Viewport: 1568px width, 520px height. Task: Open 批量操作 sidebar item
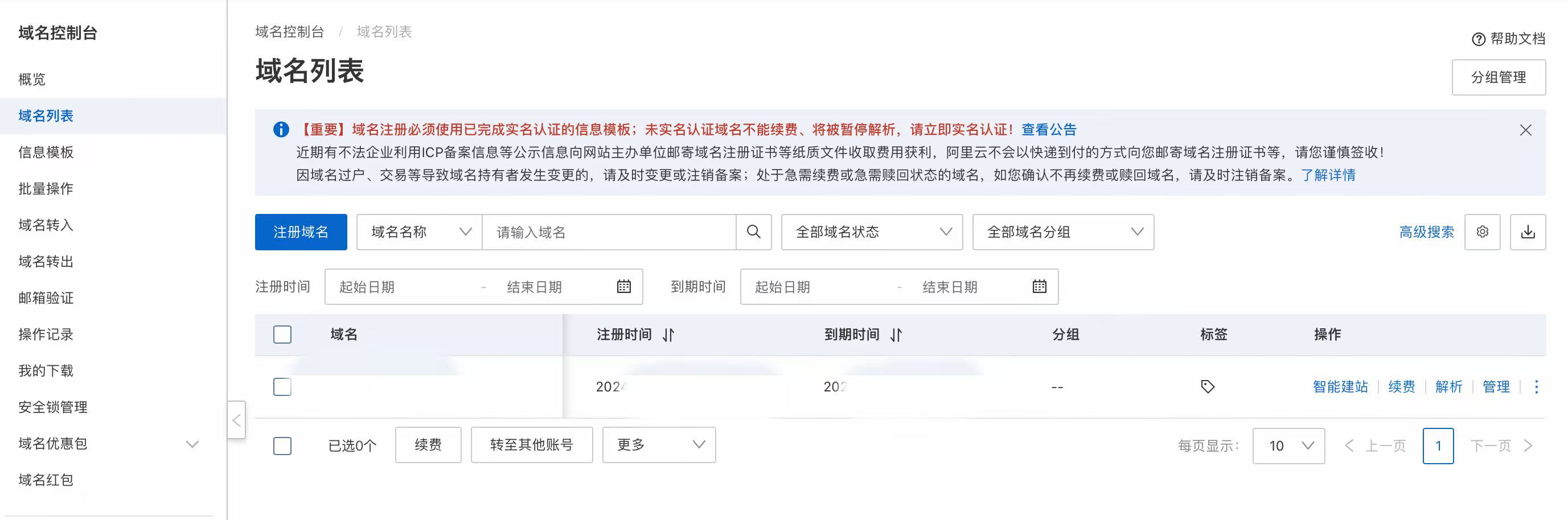pyautogui.click(x=46, y=188)
